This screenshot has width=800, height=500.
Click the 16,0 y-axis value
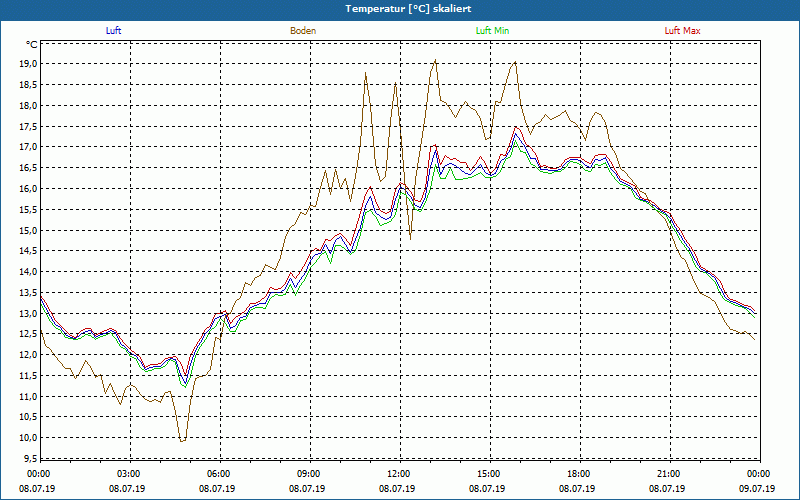[x=28, y=189]
